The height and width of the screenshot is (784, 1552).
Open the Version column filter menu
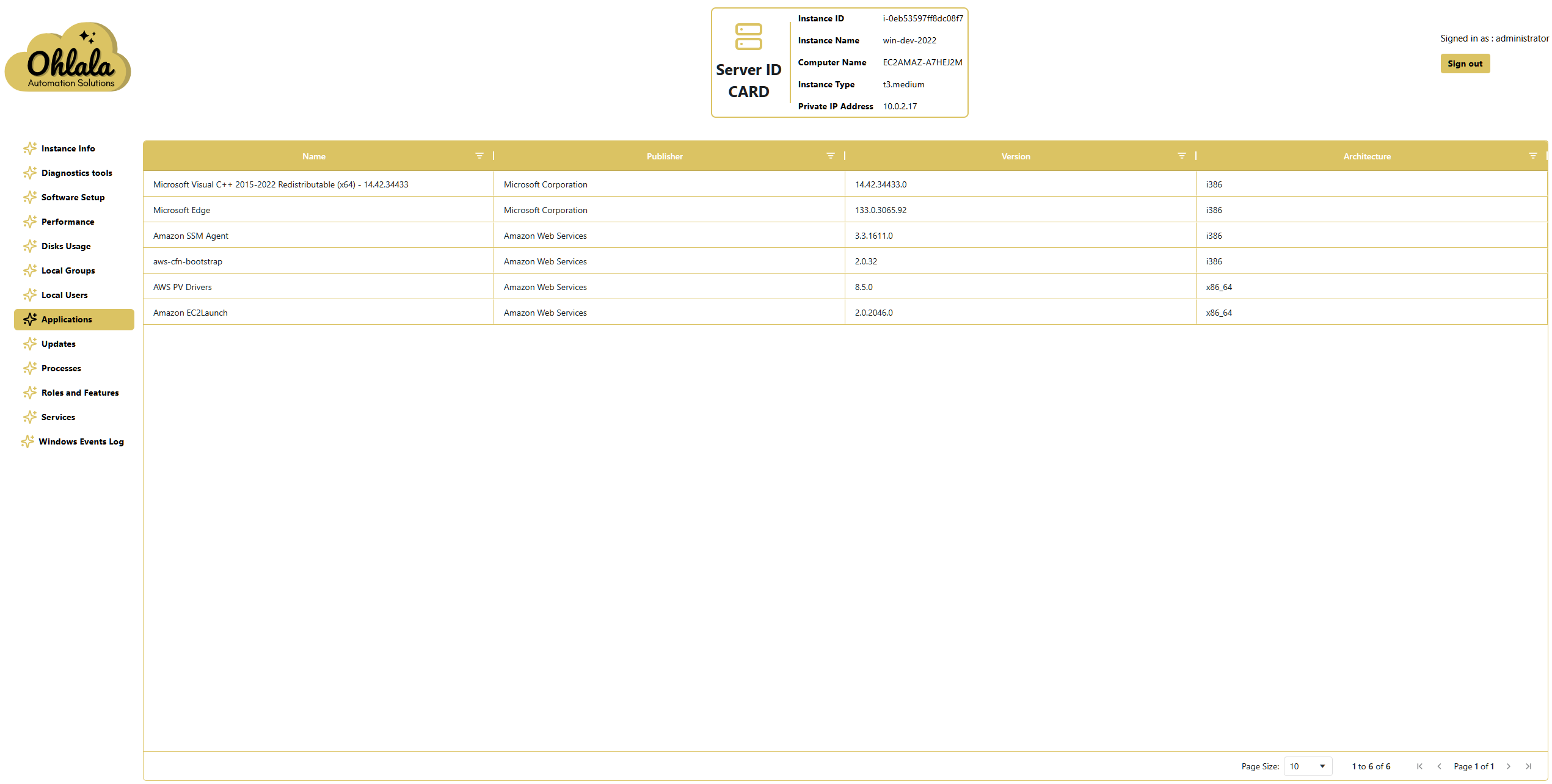[1182, 156]
